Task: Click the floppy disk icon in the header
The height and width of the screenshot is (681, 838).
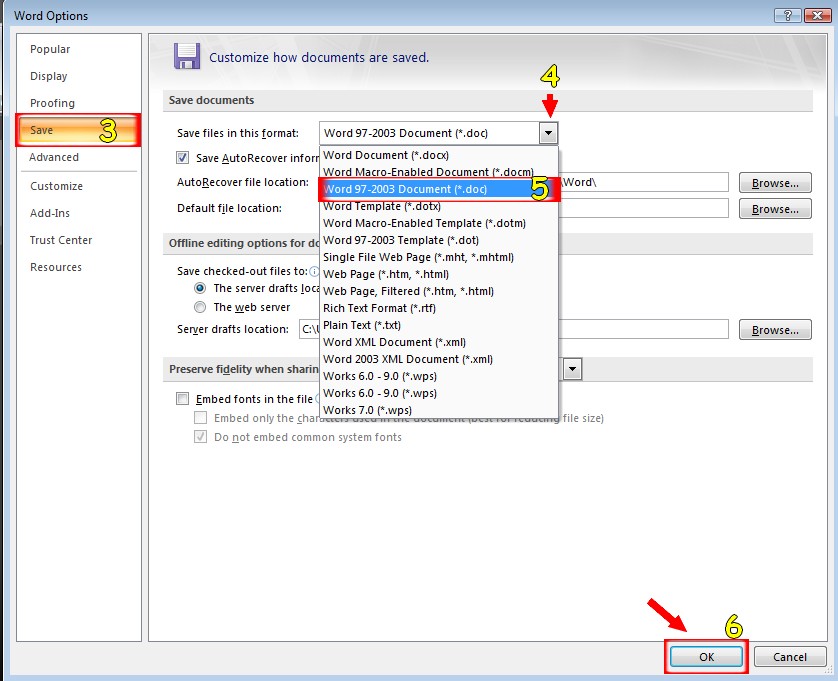Action: [187, 56]
